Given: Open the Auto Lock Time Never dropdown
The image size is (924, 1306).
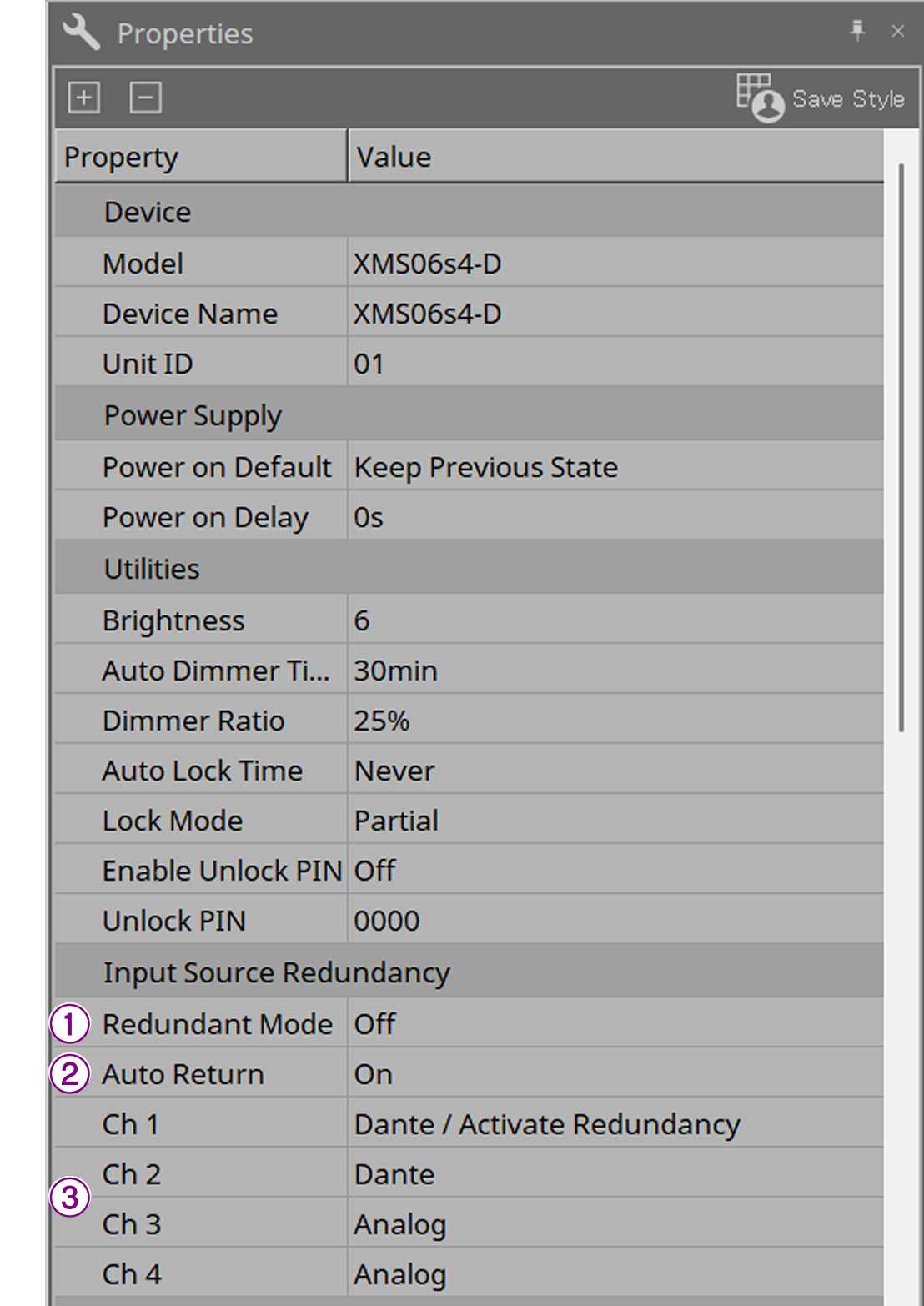Looking at the screenshot, I should [x=615, y=770].
